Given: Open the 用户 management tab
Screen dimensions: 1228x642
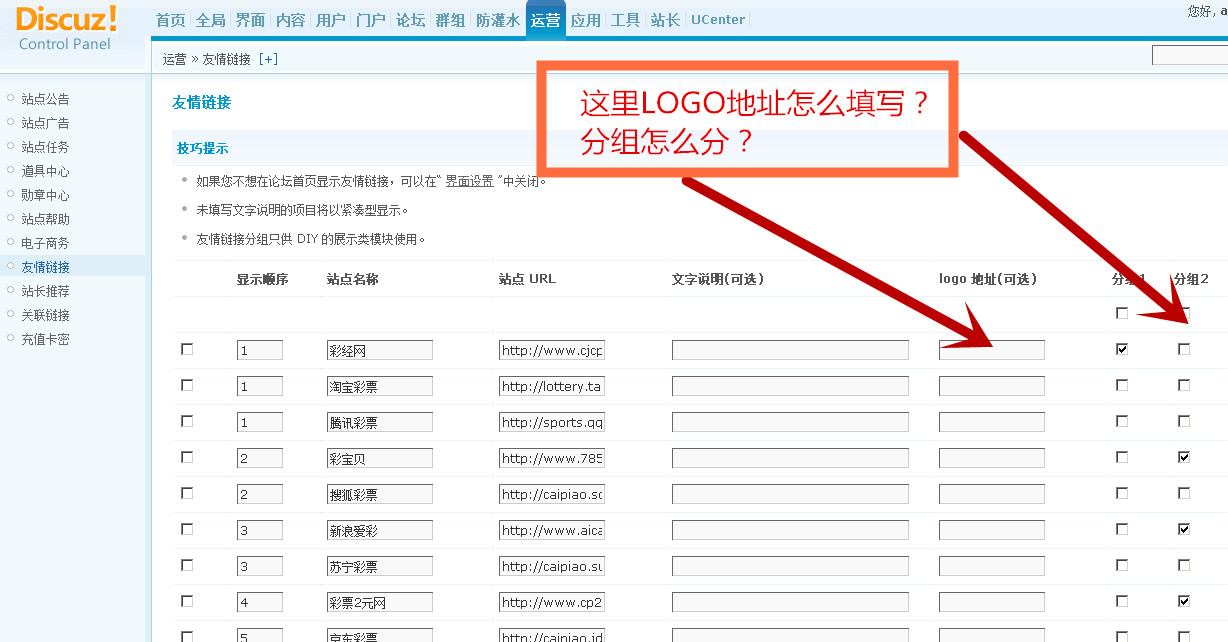Looking at the screenshot, I should [x=330, y=18].
